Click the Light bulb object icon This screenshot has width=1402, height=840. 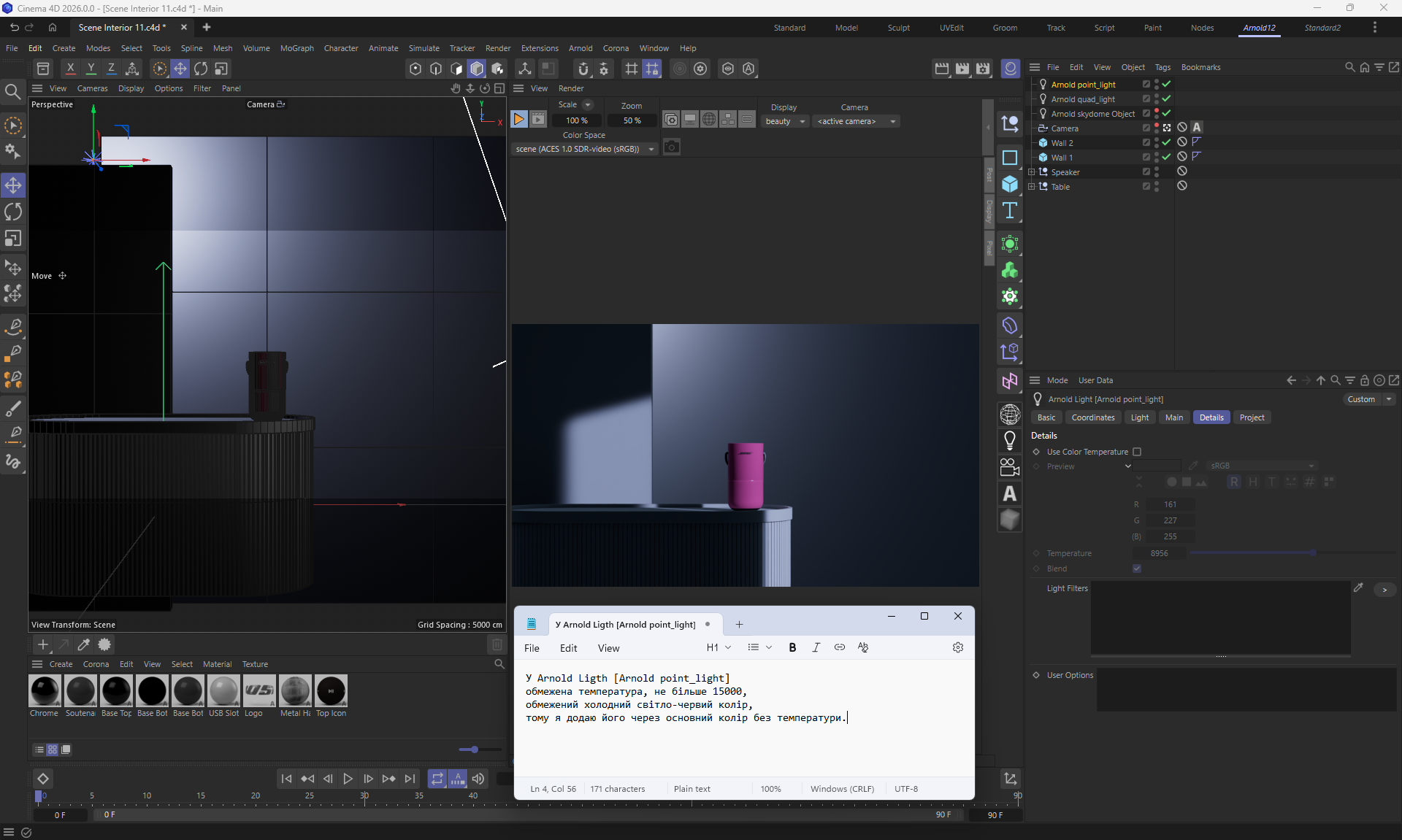1010,440
